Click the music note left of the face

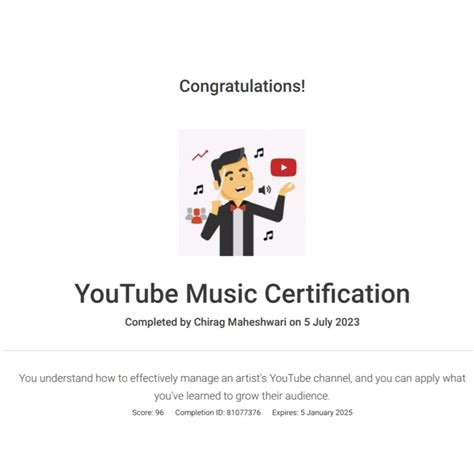199,190
